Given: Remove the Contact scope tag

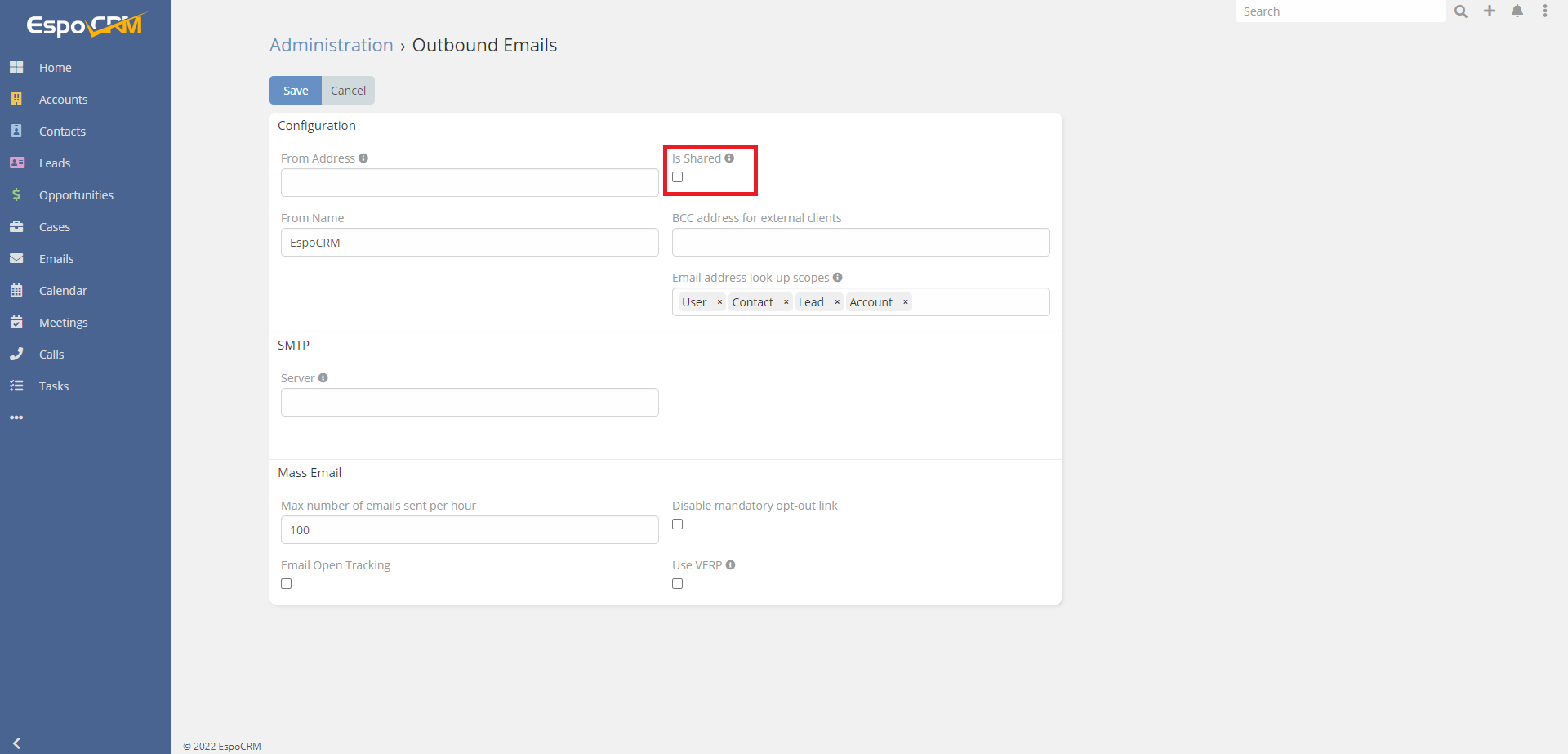Looking at the screenshot, I should point(786,301).
